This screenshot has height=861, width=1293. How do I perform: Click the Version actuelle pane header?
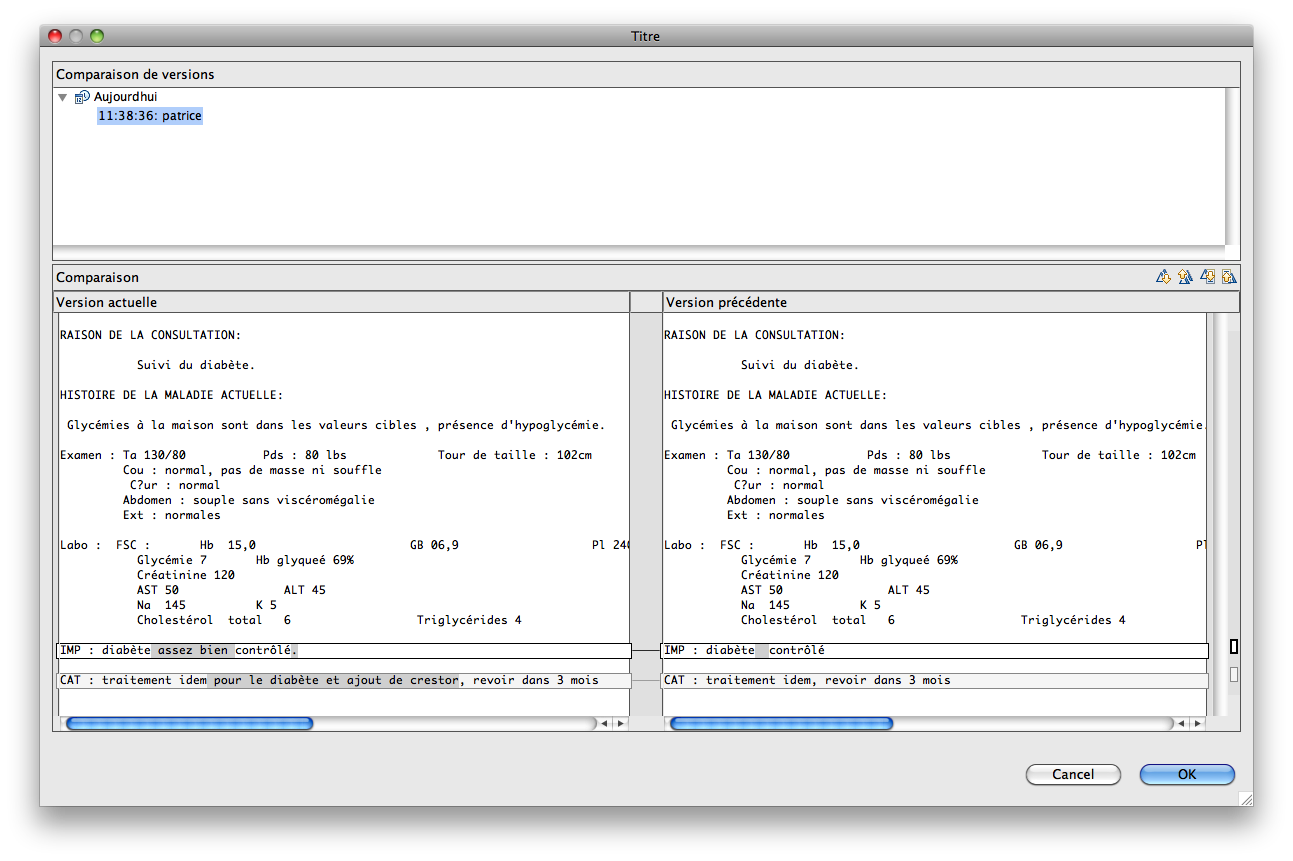pos(341,302)
